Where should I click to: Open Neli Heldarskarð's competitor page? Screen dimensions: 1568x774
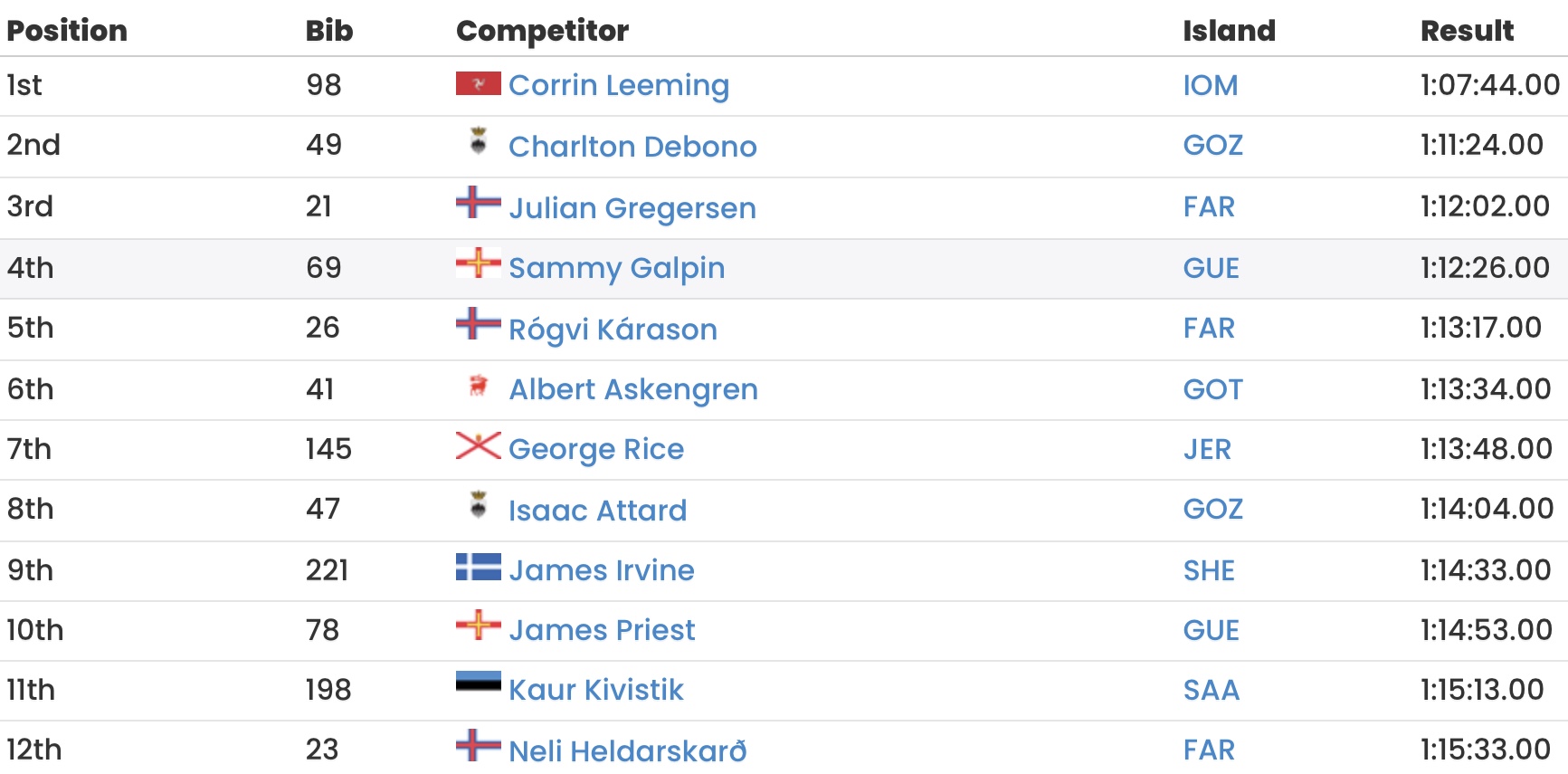click(628, 750)
